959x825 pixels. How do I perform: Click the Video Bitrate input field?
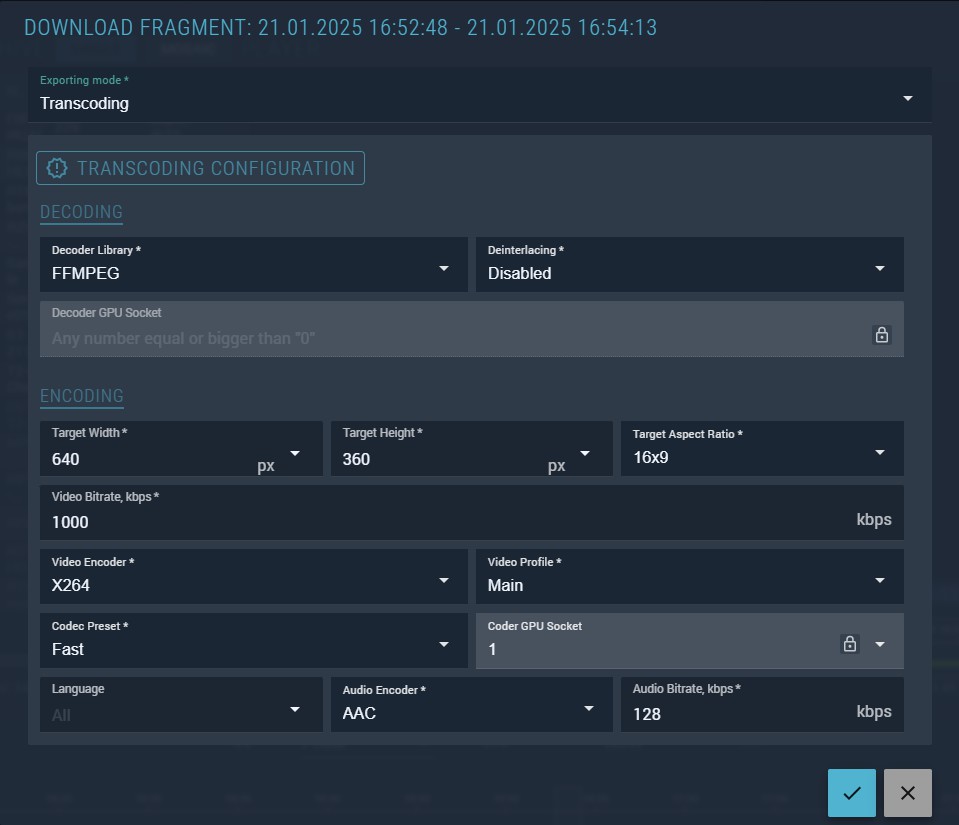point(440,521)
